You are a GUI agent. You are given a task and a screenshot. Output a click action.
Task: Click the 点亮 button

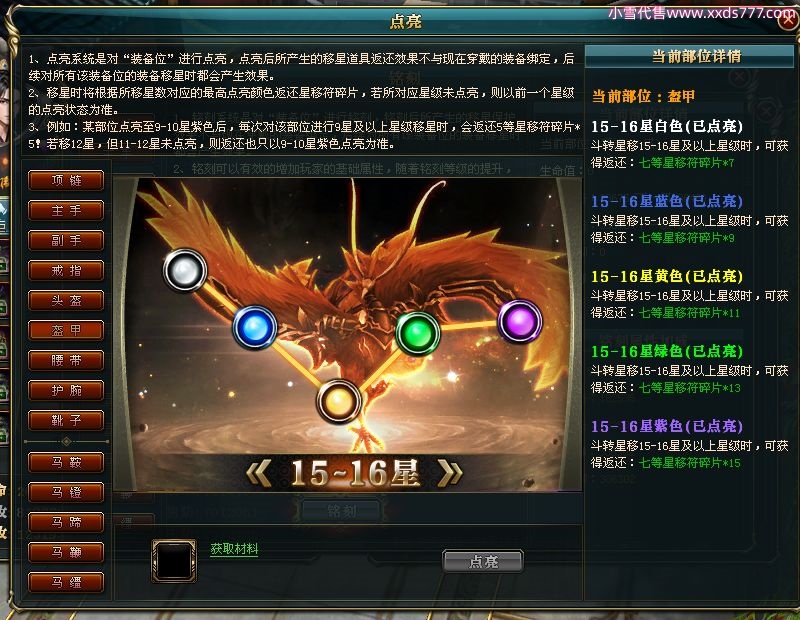(x=483, y=561)
